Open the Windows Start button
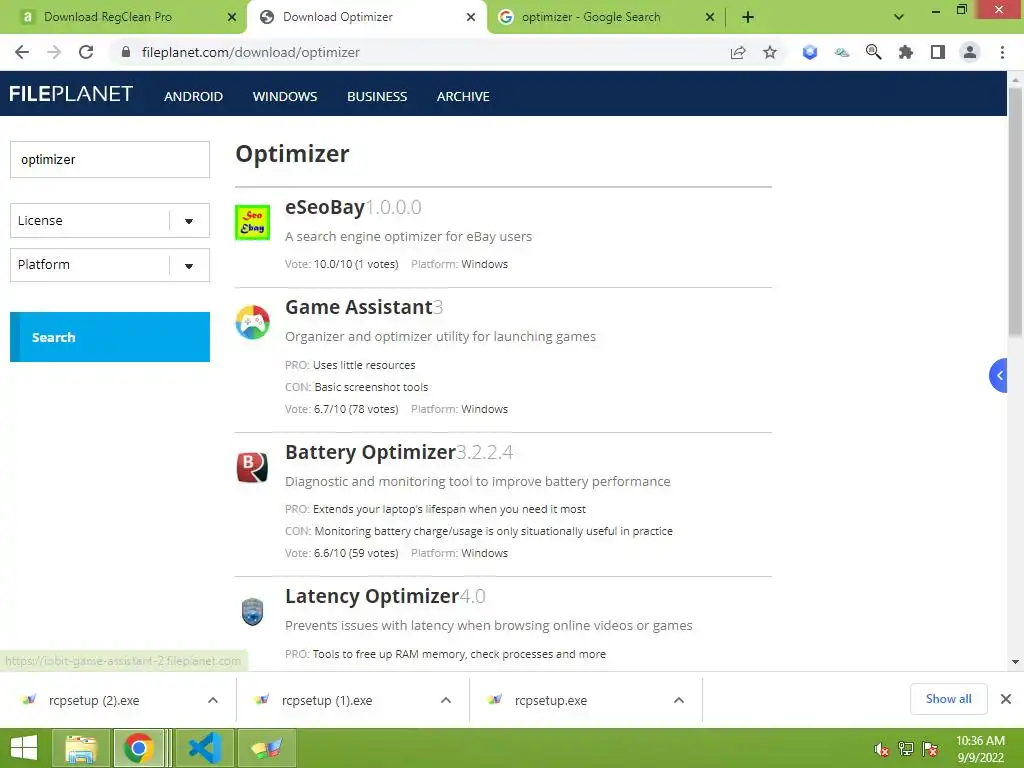The image size is (1024, 768). [24, 748]
